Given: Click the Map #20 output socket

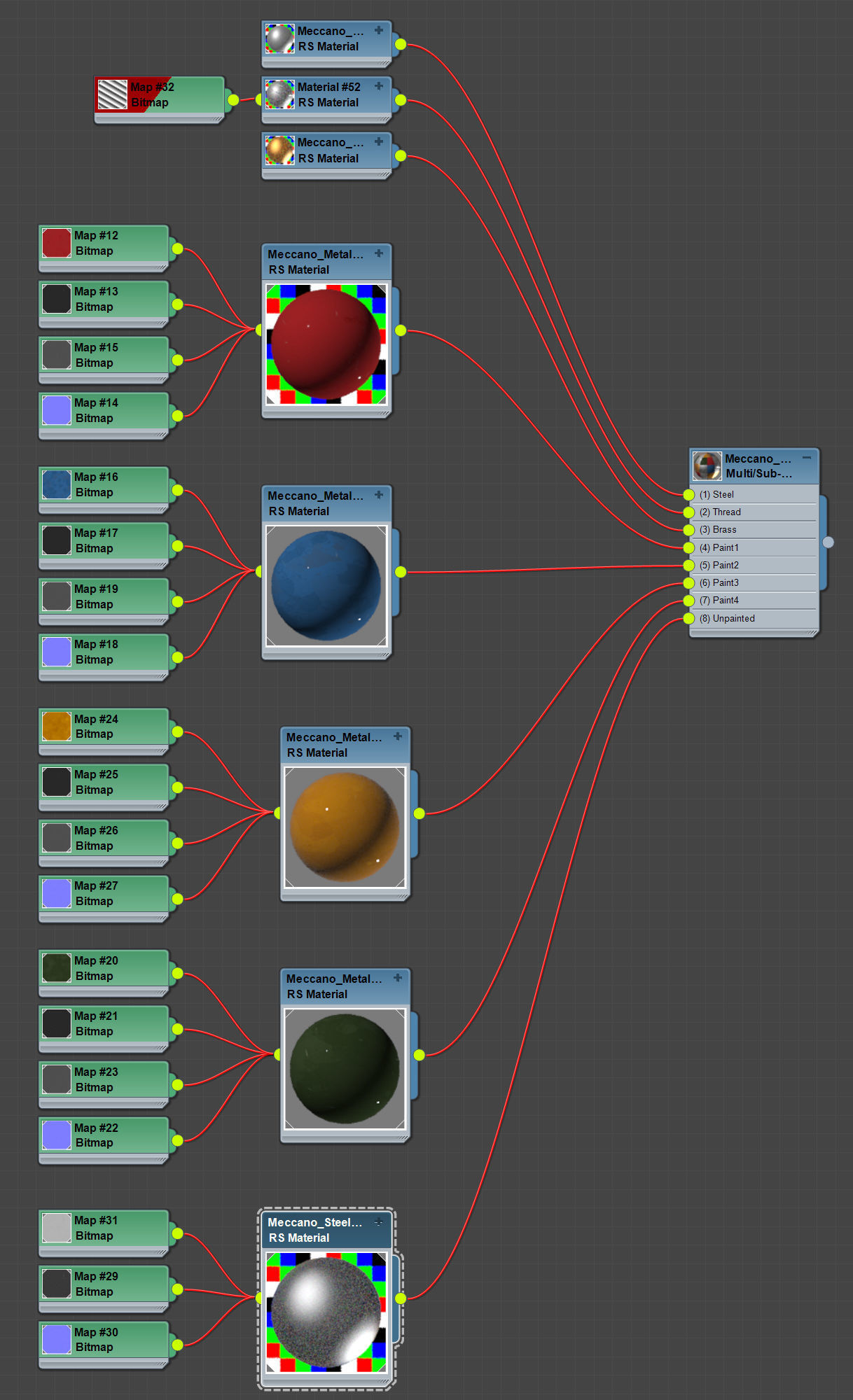Looking at the screenshot, I should (x=177, y=974).
